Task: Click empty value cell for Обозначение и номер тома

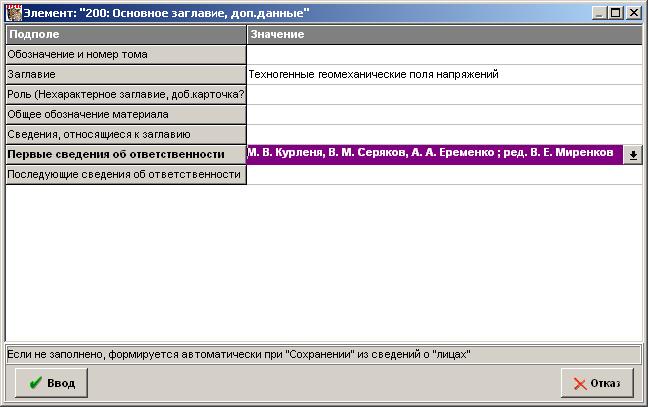Action: pyautogui.click(x=443, y=55)
